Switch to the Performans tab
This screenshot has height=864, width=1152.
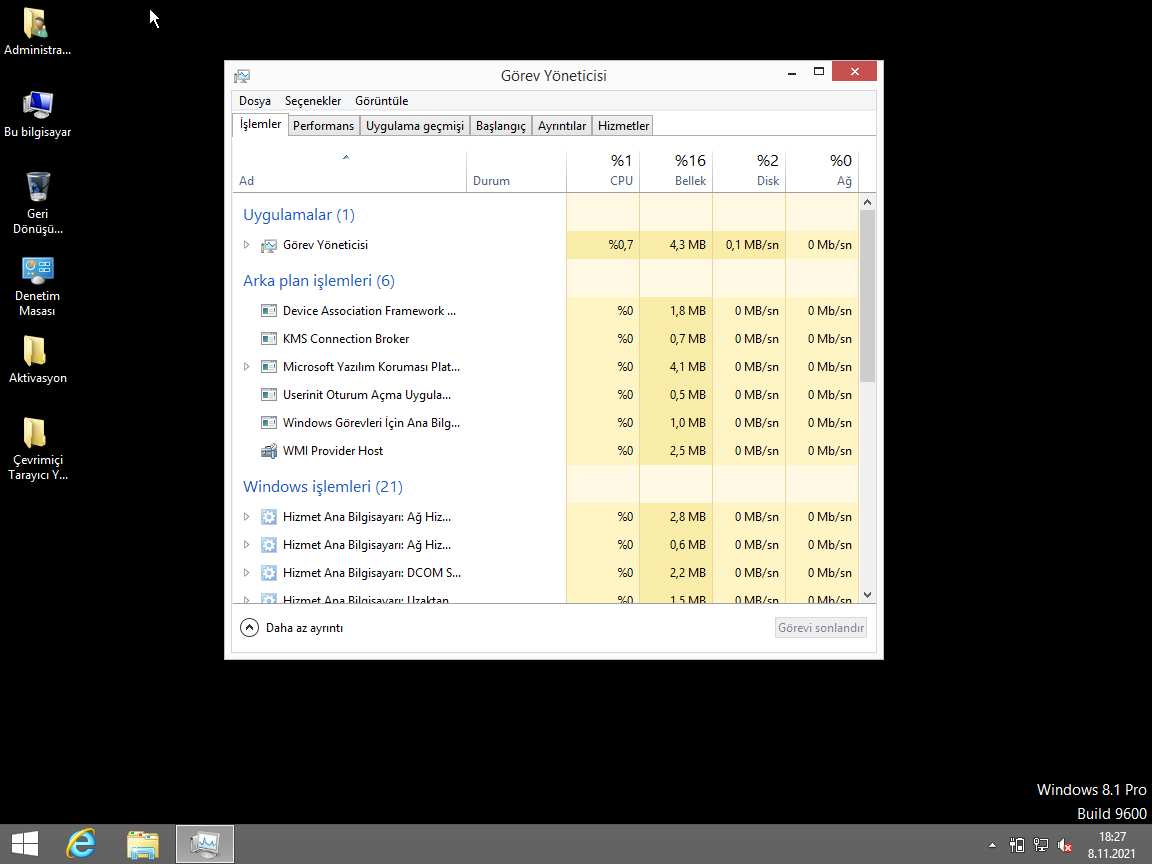[x=323, y=126]
